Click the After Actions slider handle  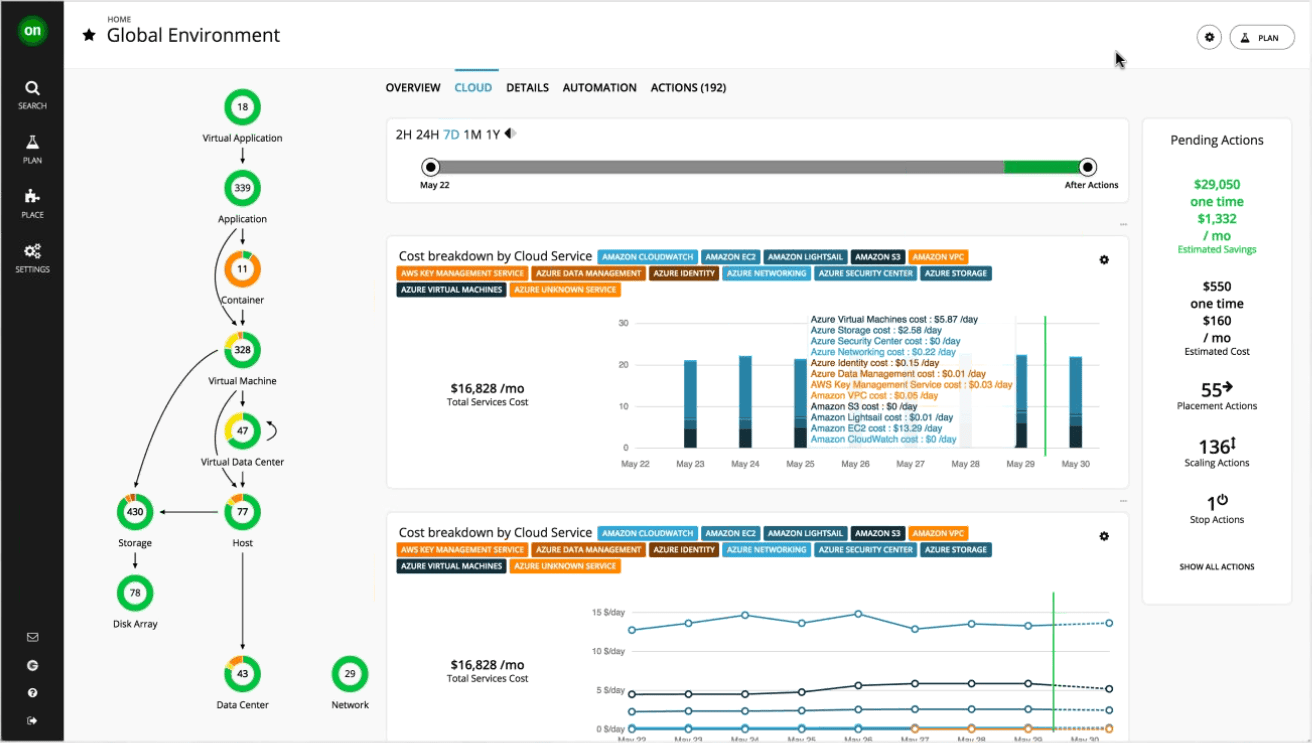coord(1087,167)
